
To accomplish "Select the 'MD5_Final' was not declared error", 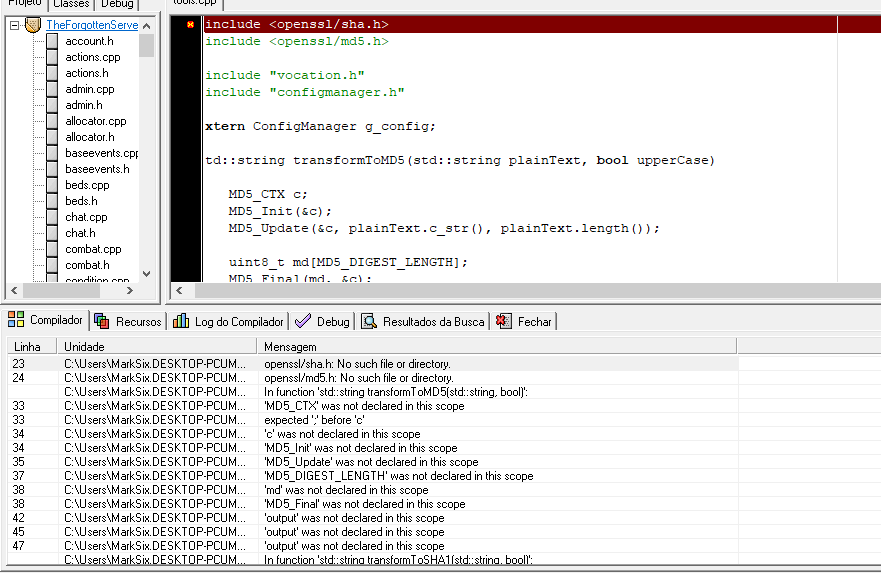I will (x=373, y=504).
